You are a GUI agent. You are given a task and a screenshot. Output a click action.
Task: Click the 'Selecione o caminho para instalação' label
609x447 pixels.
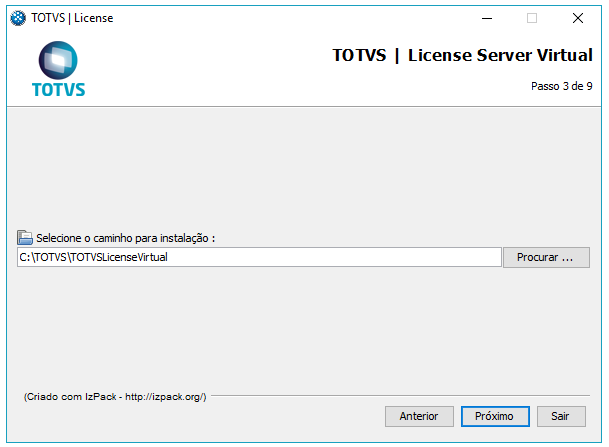tap(126, 238)
